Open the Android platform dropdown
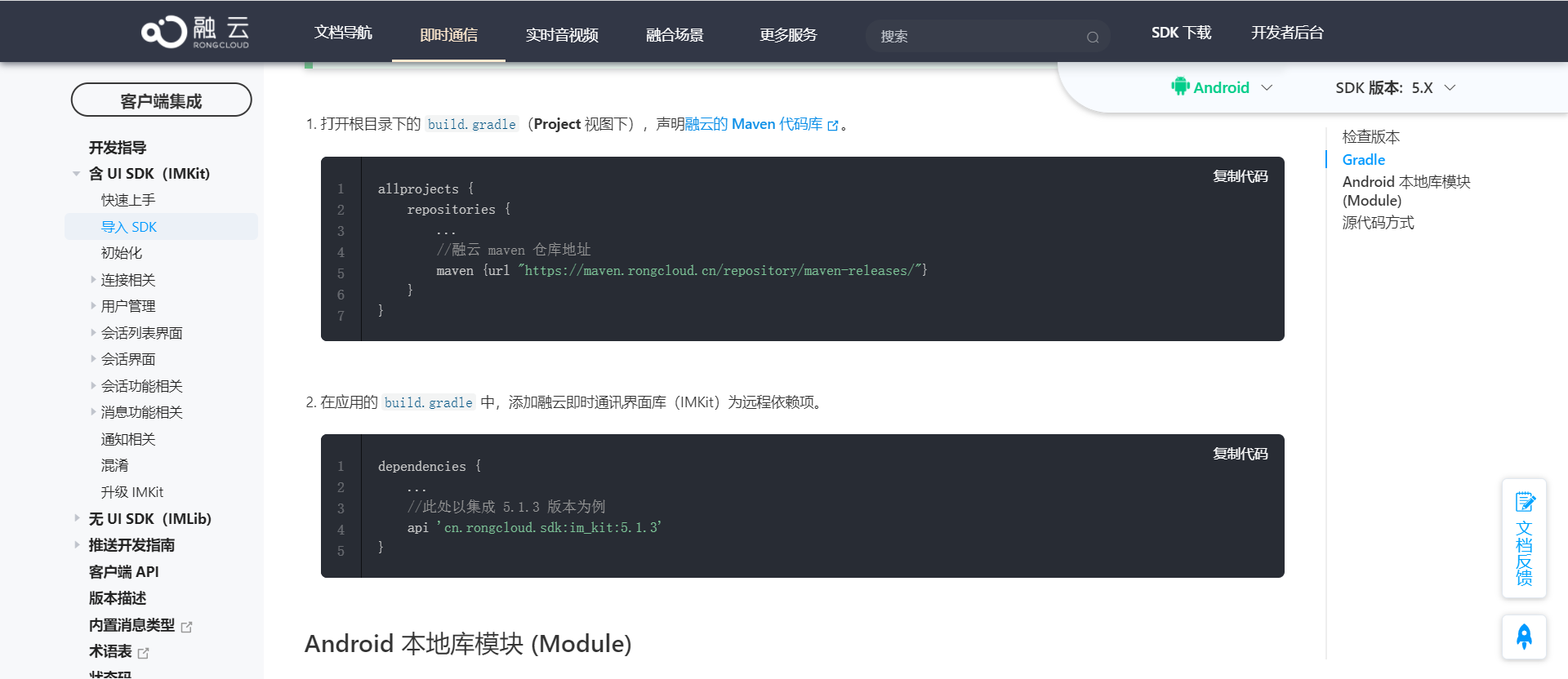Viewport: 1568px width, 679px height. [1222, 87]
